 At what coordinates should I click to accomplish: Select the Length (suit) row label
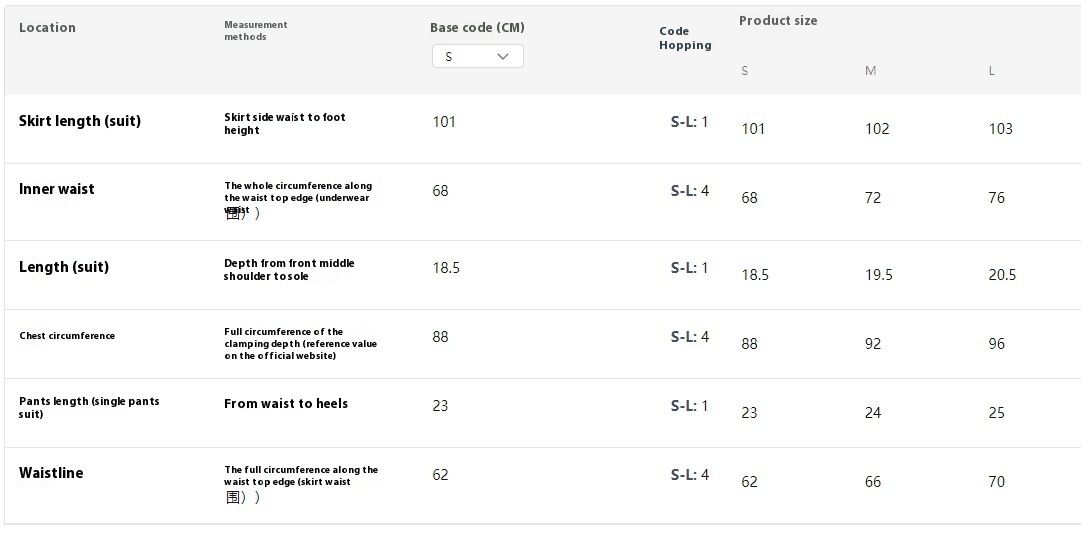point(63,268)
